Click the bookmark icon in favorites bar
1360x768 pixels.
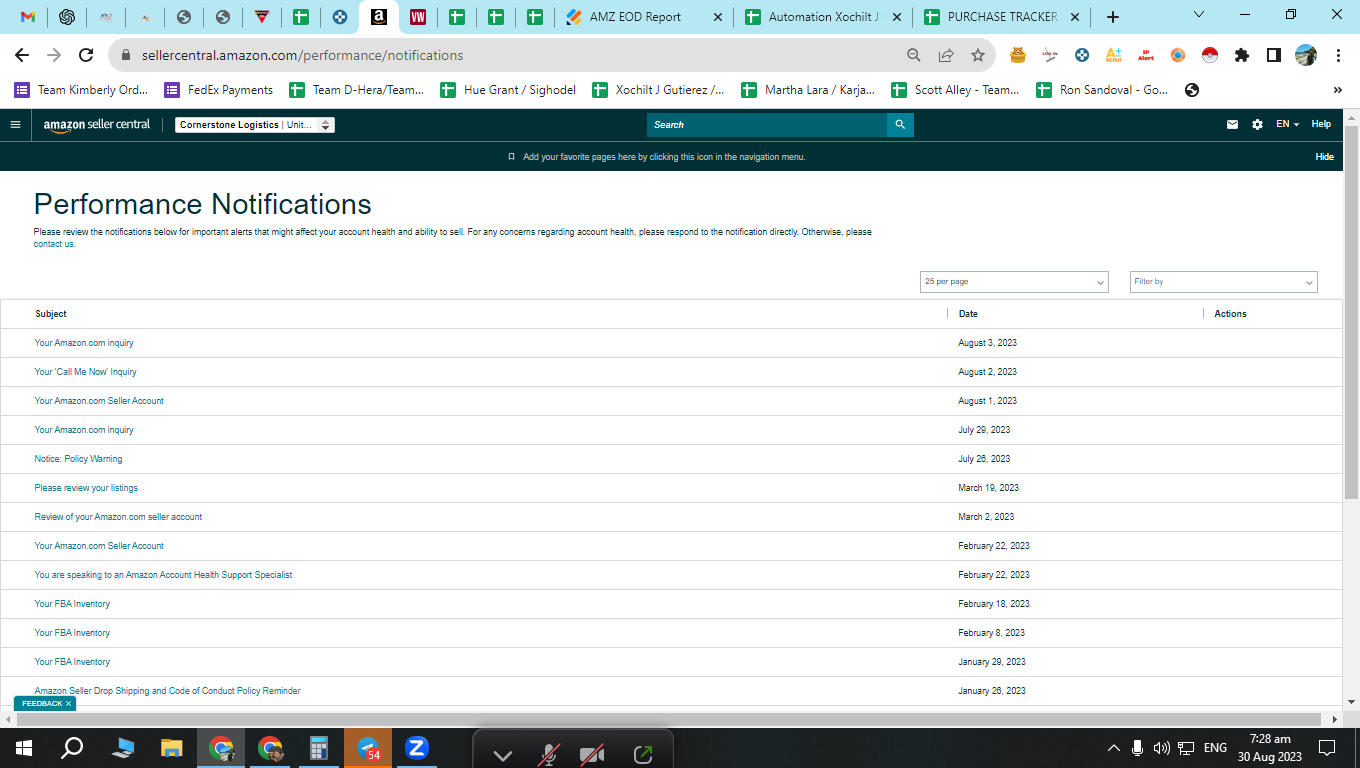511,157
